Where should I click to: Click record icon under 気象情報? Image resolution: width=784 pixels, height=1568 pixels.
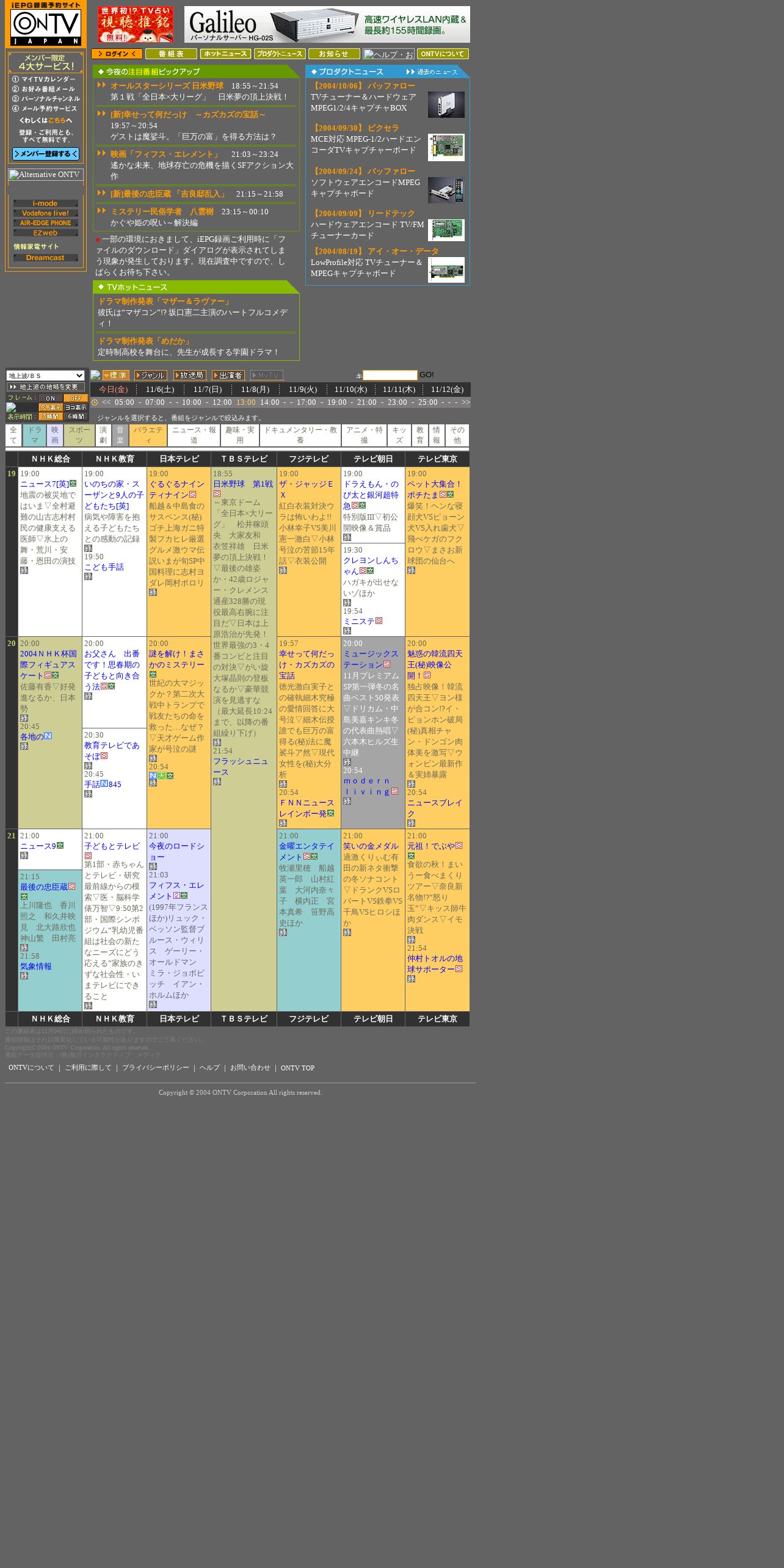click(x=24, y=976)
